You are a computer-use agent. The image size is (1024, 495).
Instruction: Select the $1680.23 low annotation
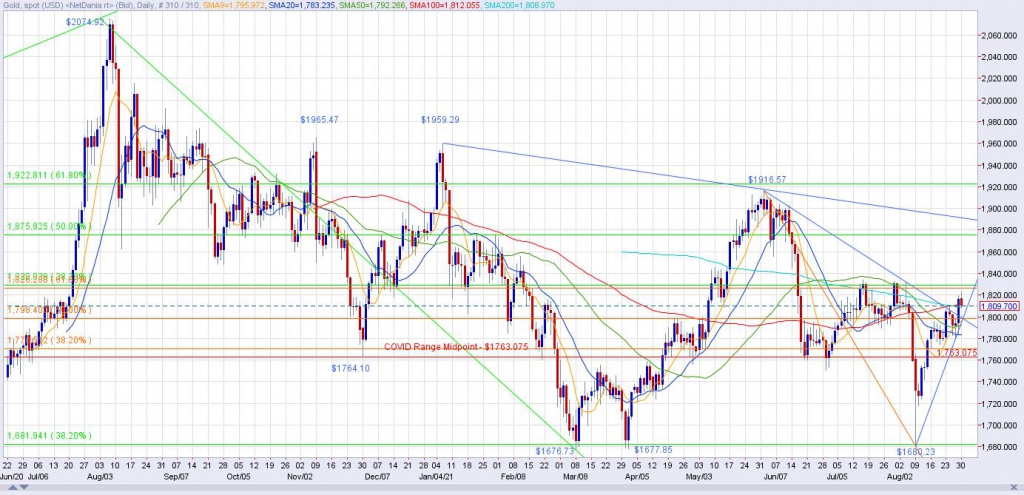tap(916, 451)
